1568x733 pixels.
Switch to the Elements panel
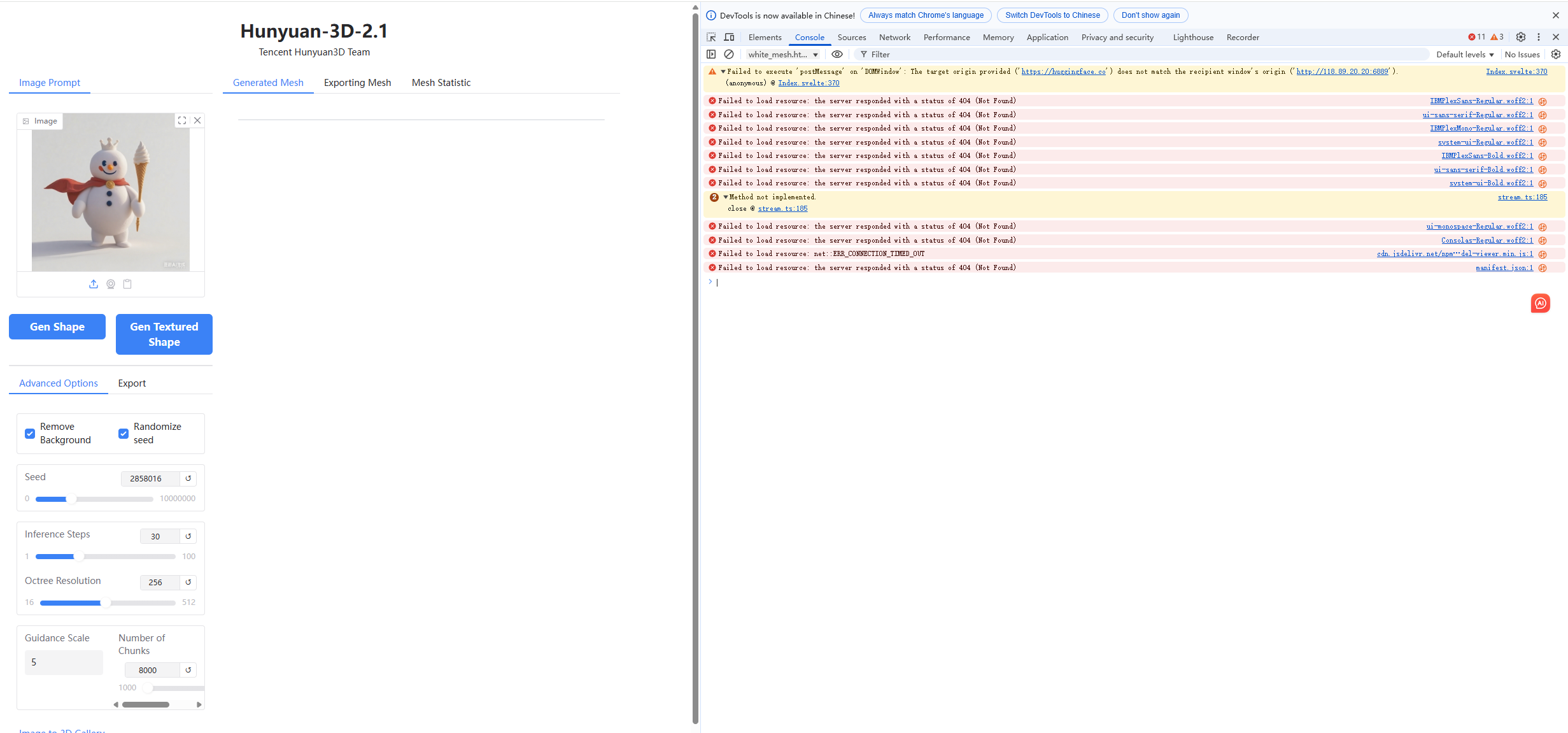click(x=765, y=38)
